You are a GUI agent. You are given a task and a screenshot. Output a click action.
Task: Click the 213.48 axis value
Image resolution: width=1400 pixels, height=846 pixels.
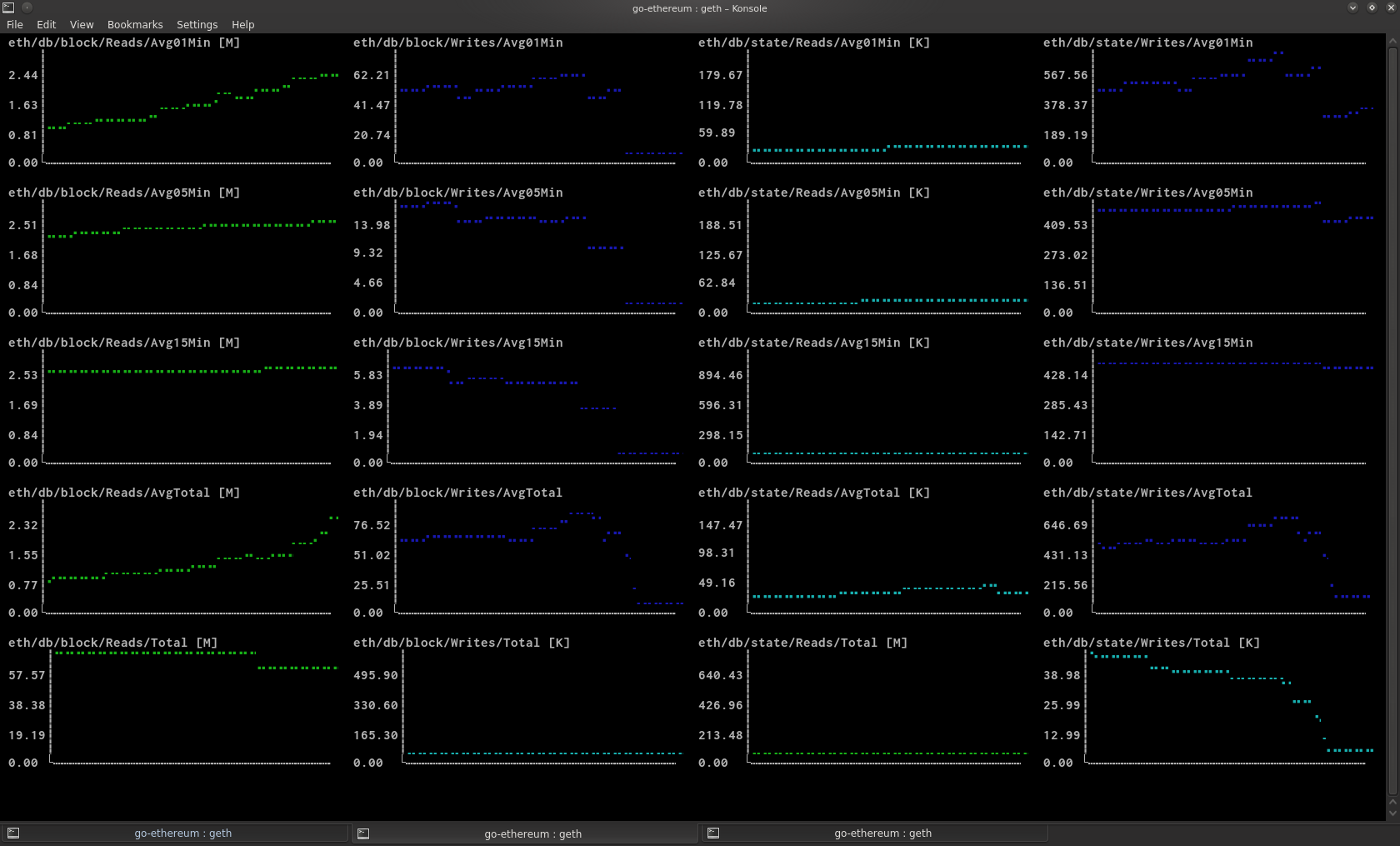[721, 735]
